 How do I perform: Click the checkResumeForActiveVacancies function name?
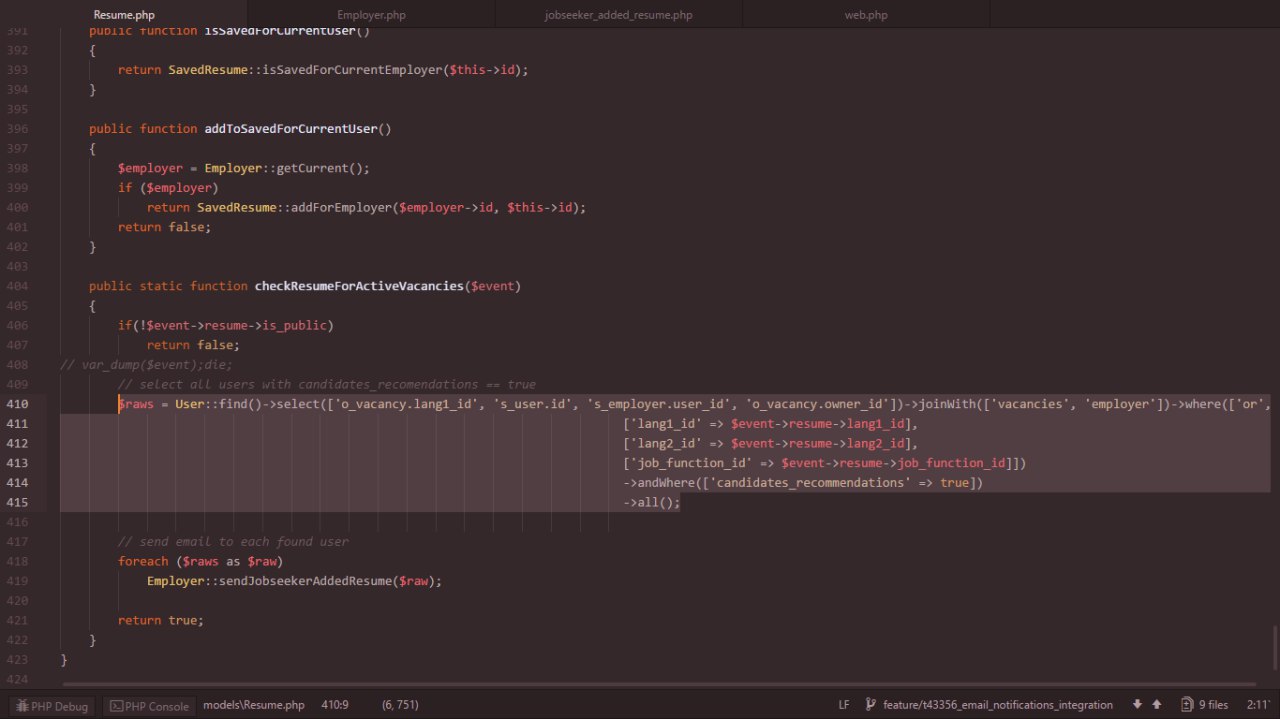click(x=360, y=286)
